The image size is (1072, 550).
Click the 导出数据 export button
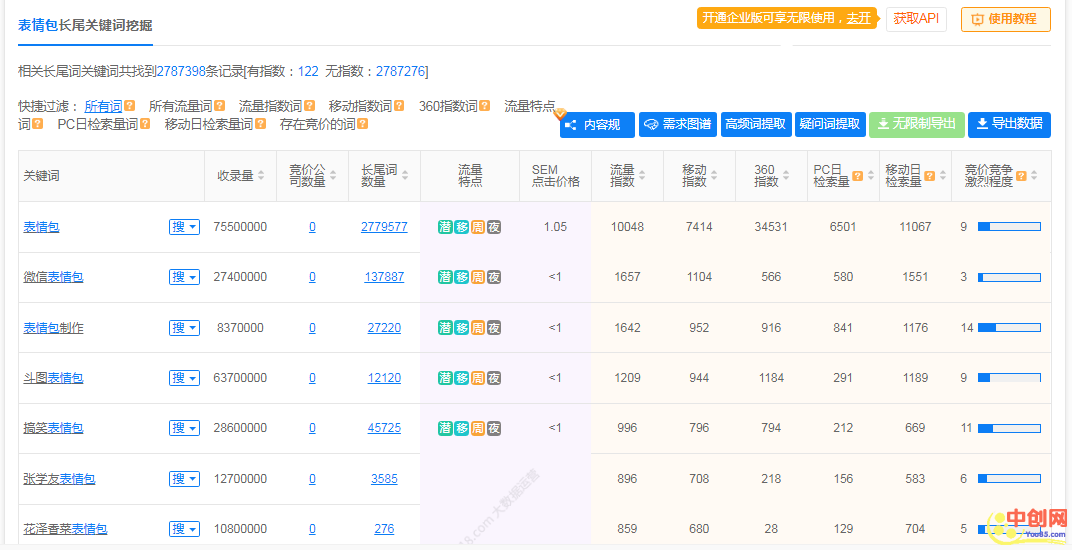pos(1009,124)
